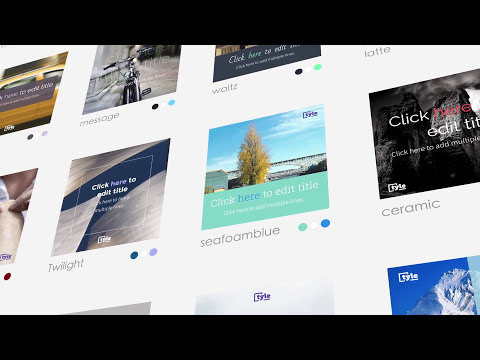Pick the white swatch under waltz card
Screen dimensions: 480x360
click(309, 69)
